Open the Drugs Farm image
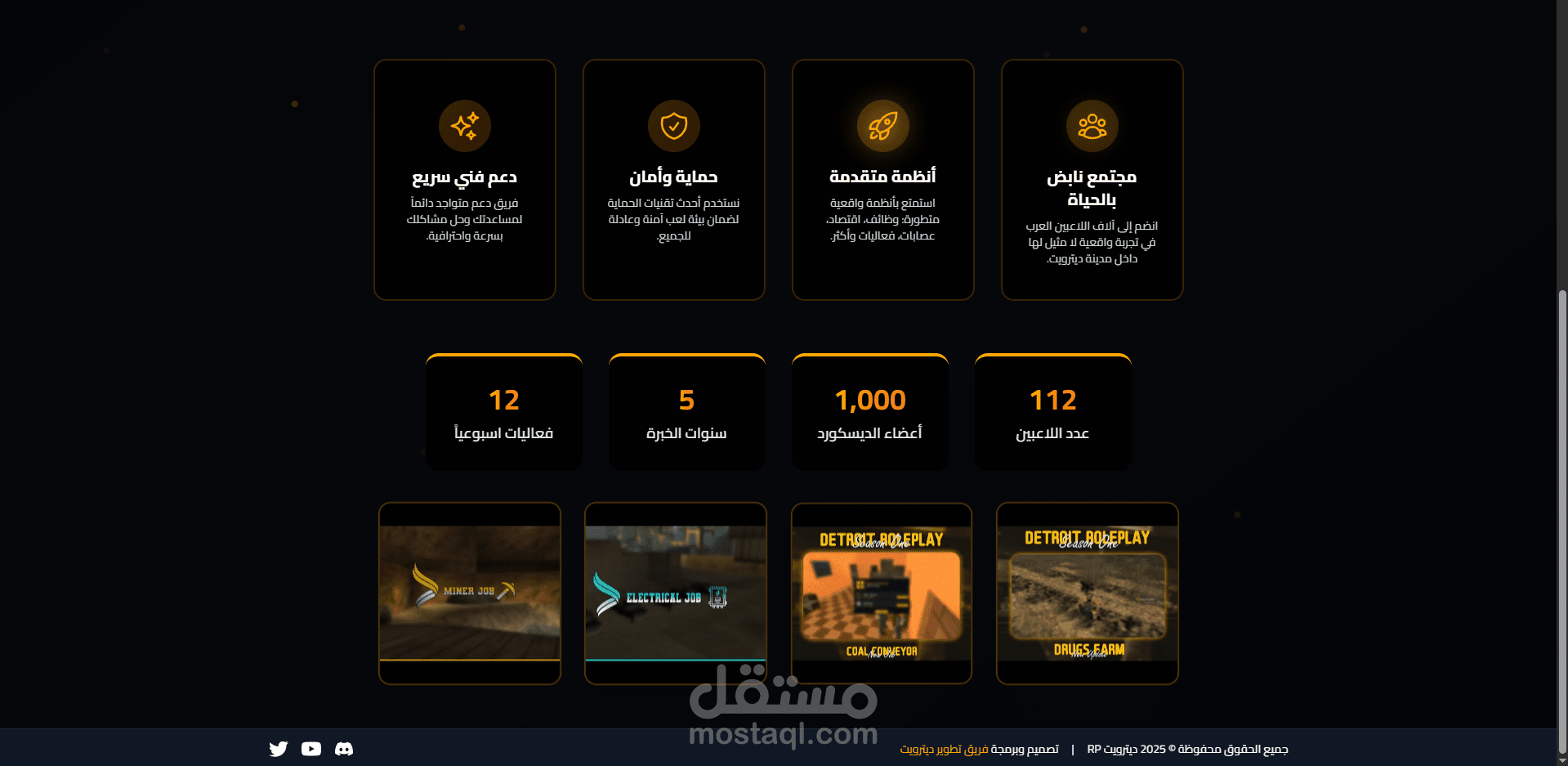1568x766 pixels. tap(1088, 594)
